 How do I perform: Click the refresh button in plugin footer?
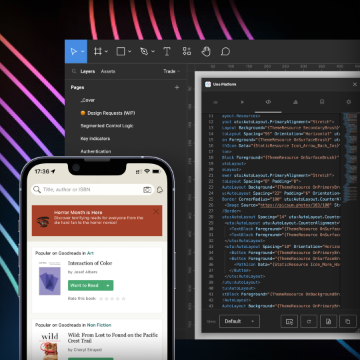[309, 322]
